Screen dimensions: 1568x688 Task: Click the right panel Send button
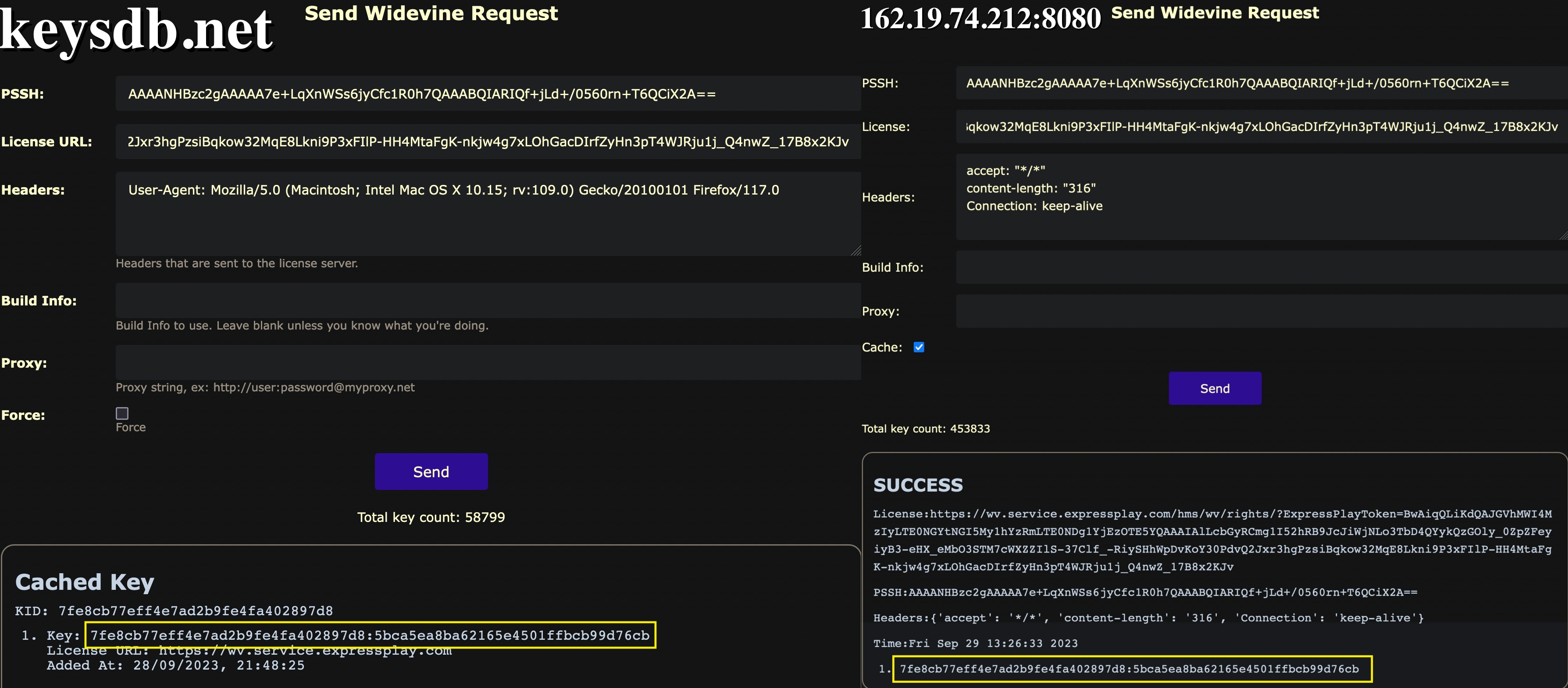(1214, 388)
